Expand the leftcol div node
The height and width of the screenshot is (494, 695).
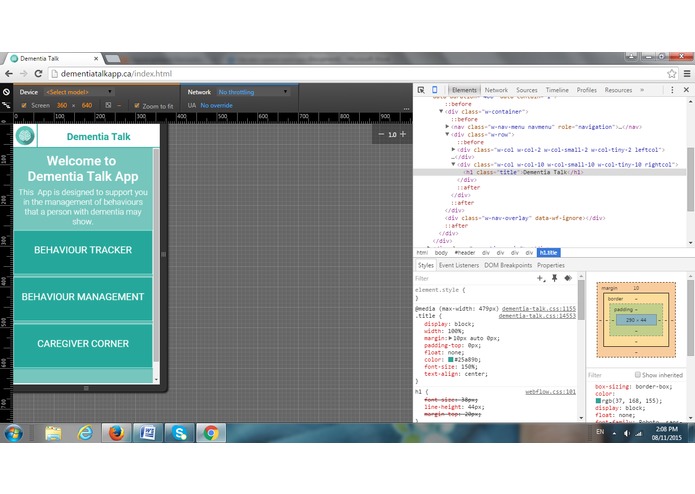[453, 150]
